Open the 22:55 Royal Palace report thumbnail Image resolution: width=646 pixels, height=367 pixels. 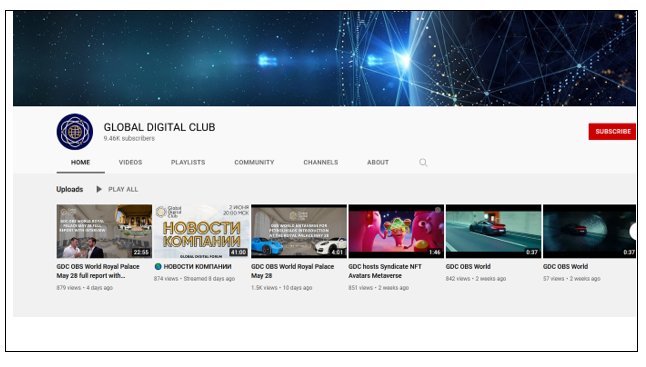click(x=104, y=231)
